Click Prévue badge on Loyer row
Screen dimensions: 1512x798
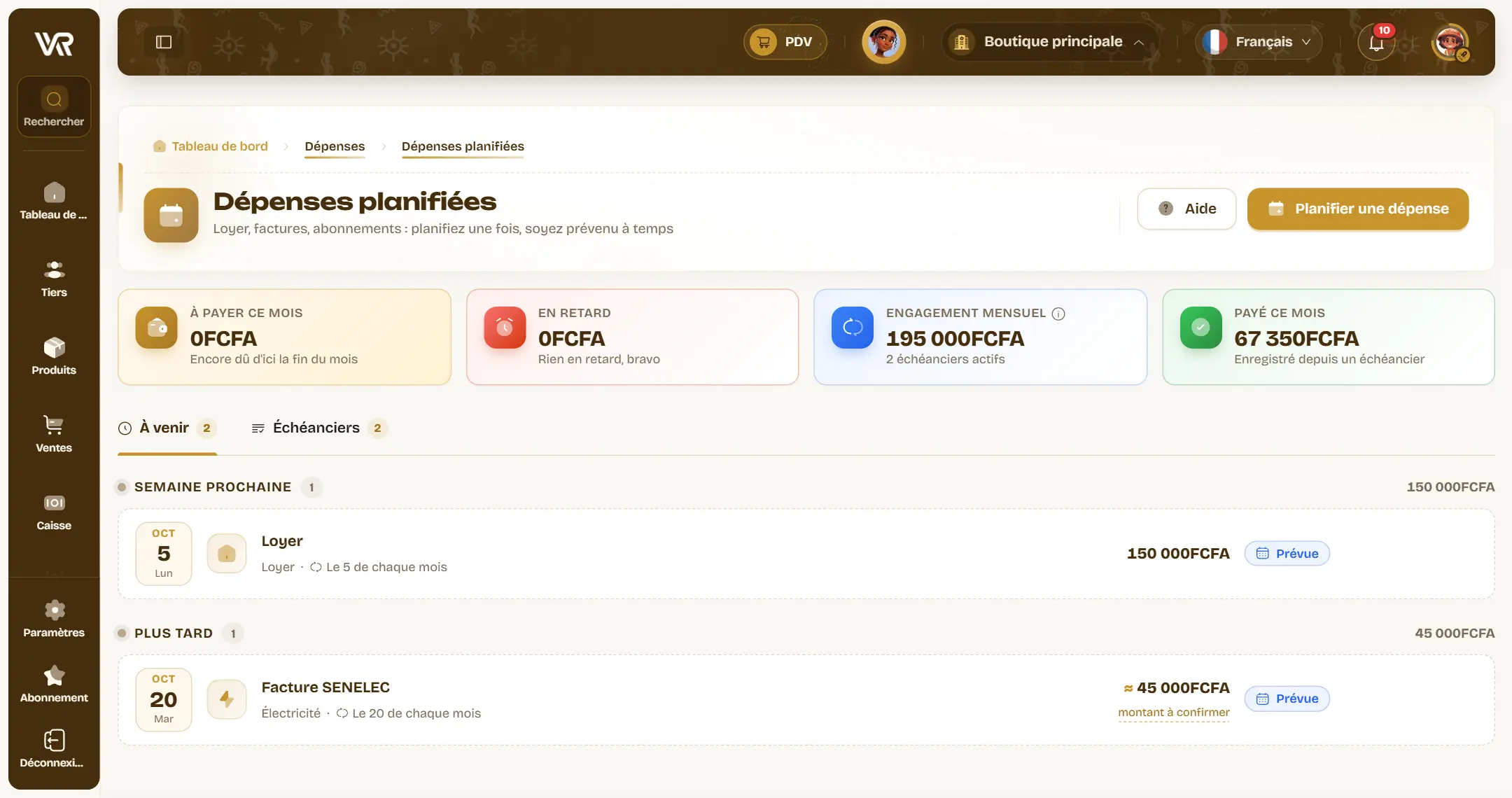[x=1287, y=554]
